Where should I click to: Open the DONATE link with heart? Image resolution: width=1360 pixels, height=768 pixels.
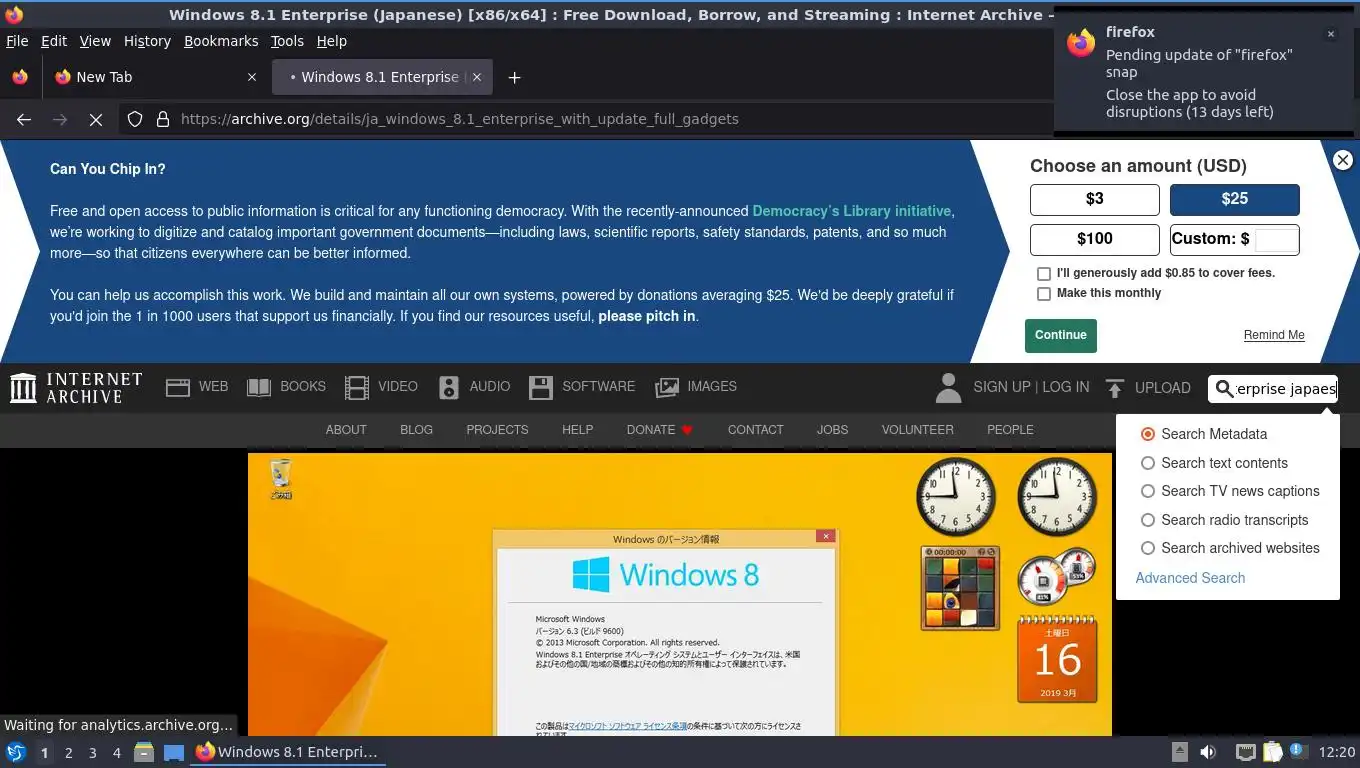coord(660,430)
